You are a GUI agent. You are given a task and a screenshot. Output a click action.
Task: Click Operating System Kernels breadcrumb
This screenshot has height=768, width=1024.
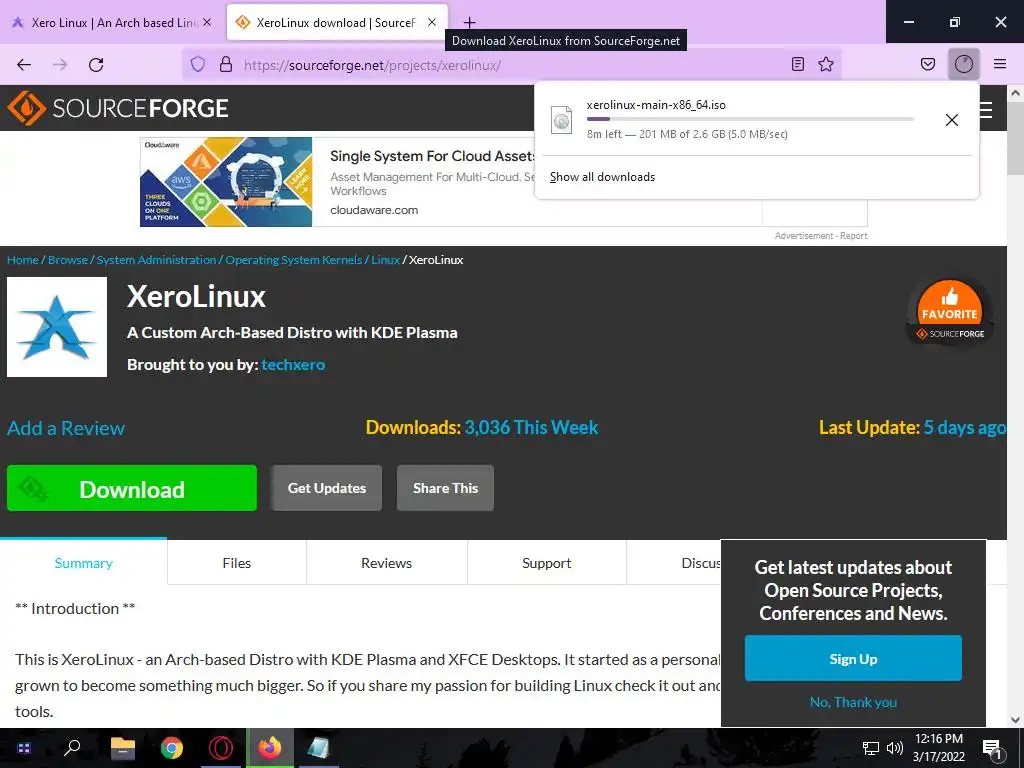[294, 260]
